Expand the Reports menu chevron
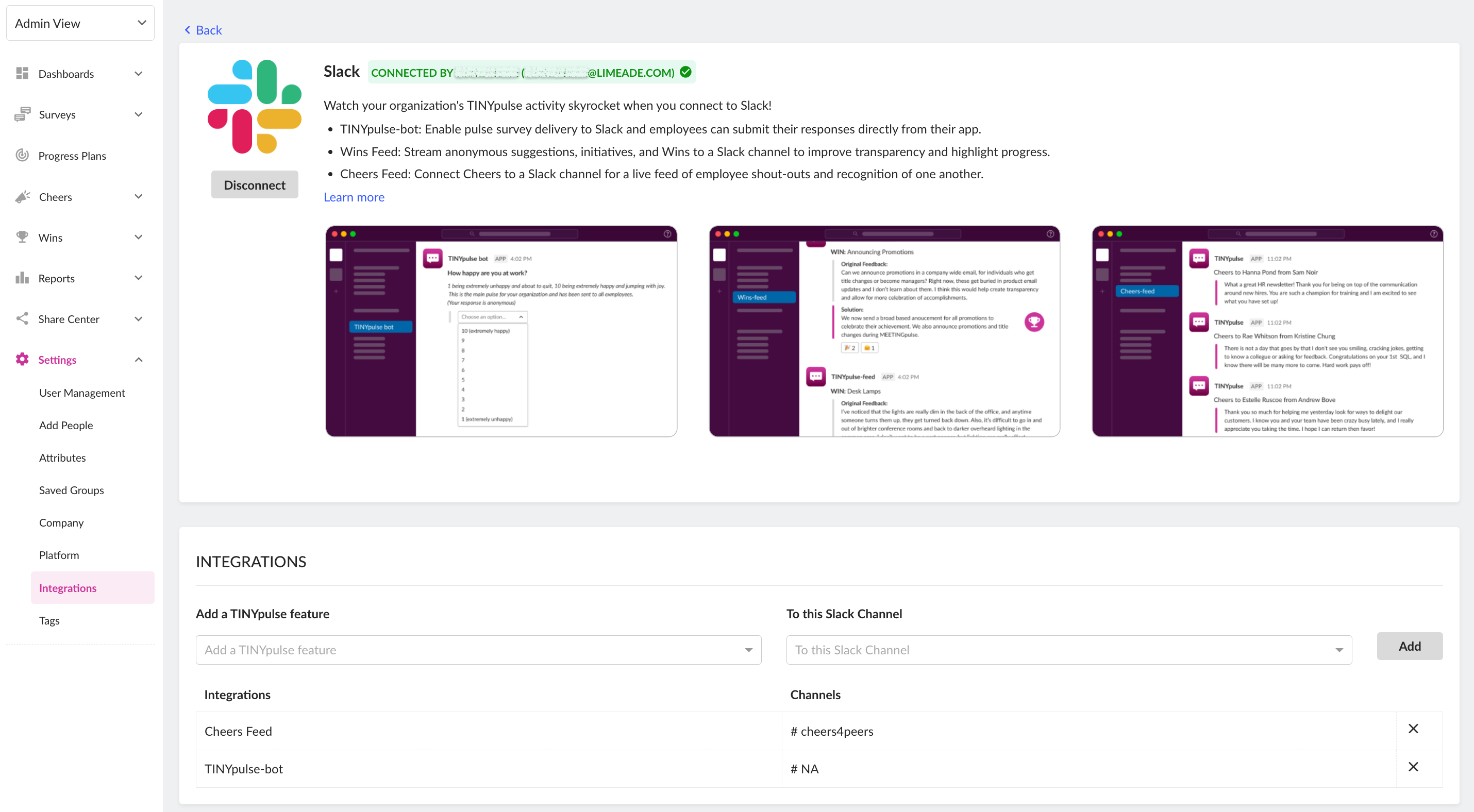Screen dimensions: 1474x812 (139, 279)
